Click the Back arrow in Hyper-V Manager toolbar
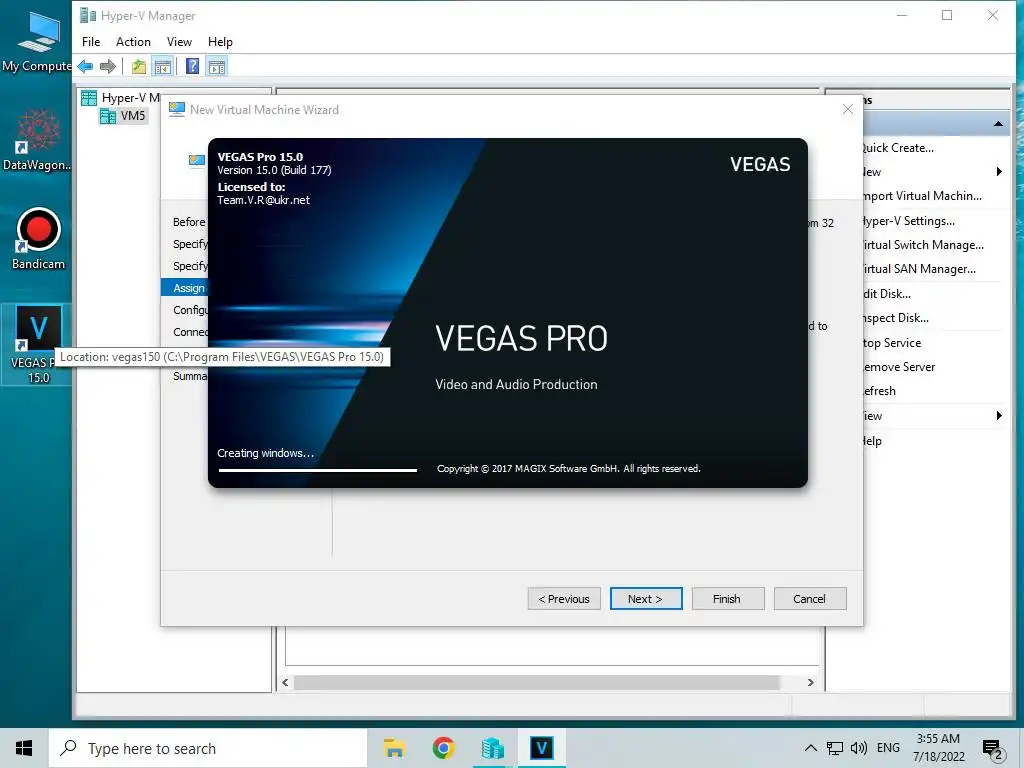Viewport: 1024px width, 768px height. 86,66
